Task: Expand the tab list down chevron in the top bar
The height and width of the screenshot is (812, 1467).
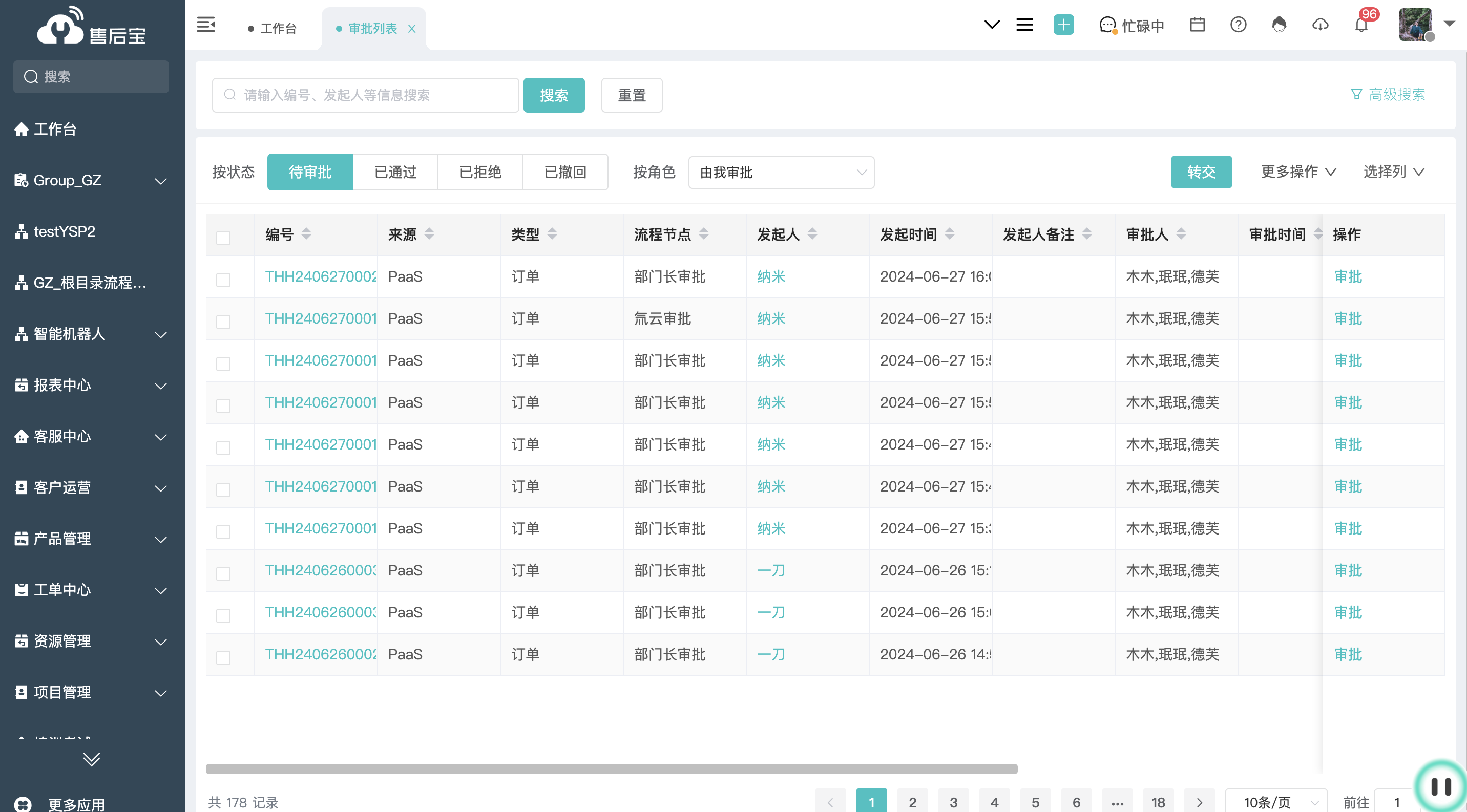Action: click(x=992, y=25)
